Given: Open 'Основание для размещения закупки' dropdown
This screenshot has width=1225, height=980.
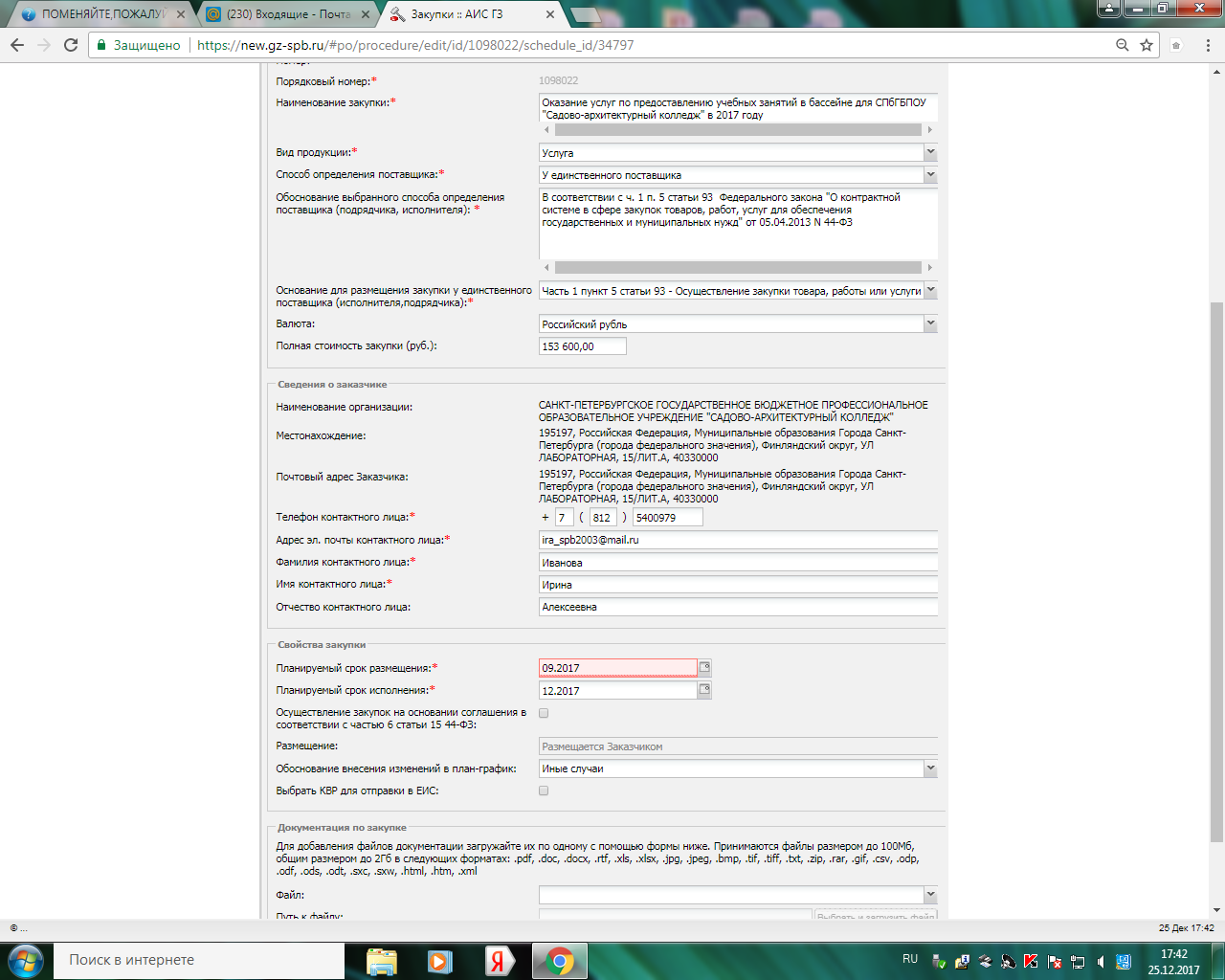Looking at the screenshot, I should [930, 291].
